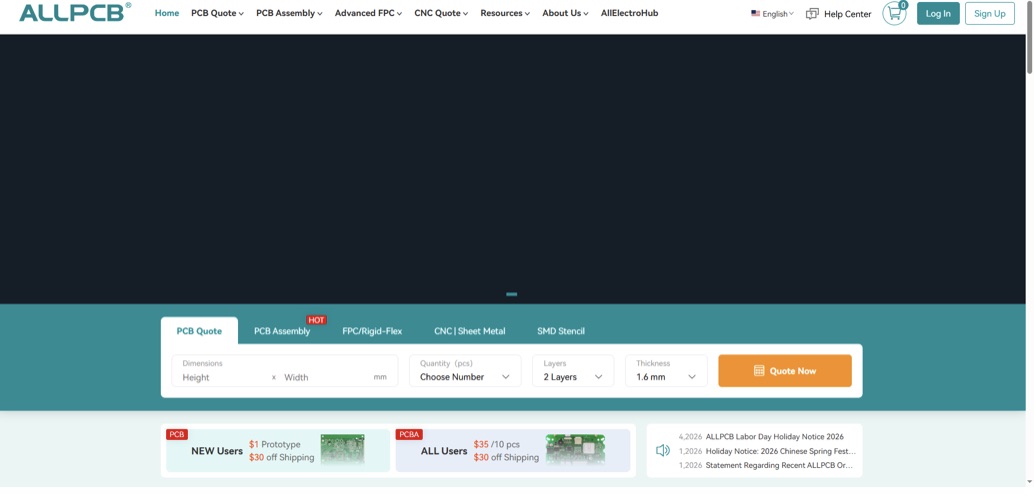Switch to the SMD Stencil tab
Viewport: 1034px width, 496px height.
(x=561, y=331)
